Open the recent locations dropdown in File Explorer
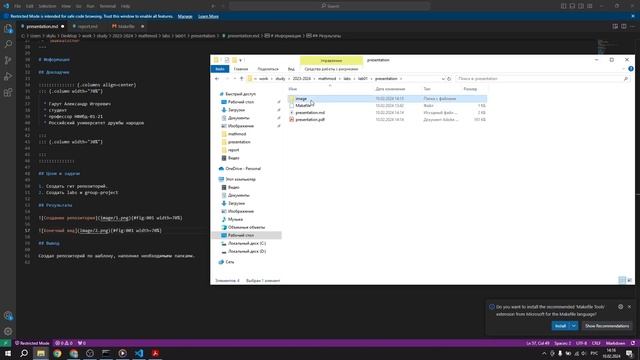The width and height of the screenshot is (640, 360). click(235, 78)
